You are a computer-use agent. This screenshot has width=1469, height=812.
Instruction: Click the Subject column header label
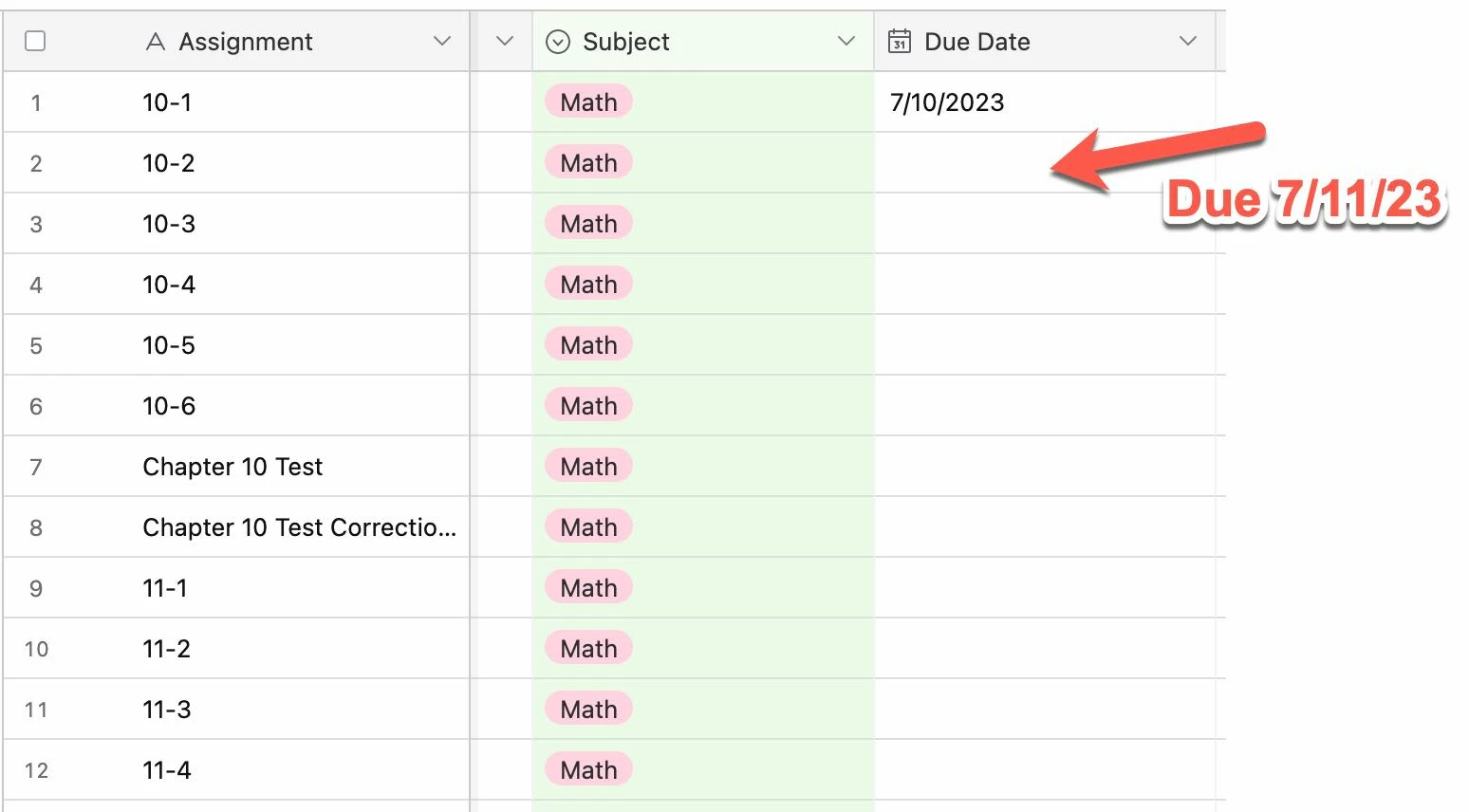(x=625, y=42)
